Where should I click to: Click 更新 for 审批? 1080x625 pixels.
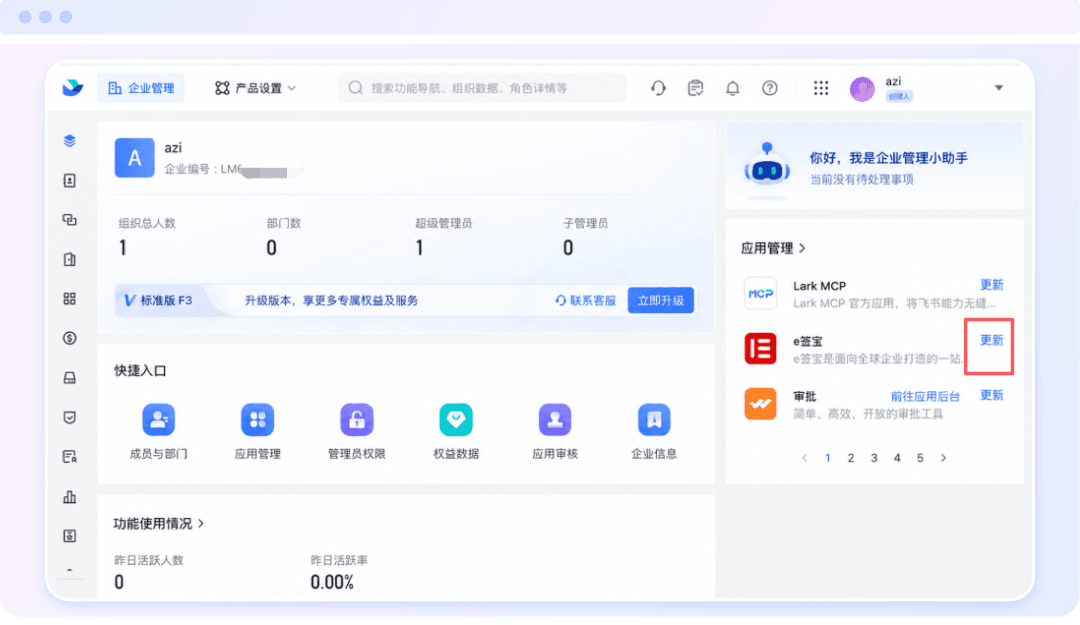coord(992,395)
